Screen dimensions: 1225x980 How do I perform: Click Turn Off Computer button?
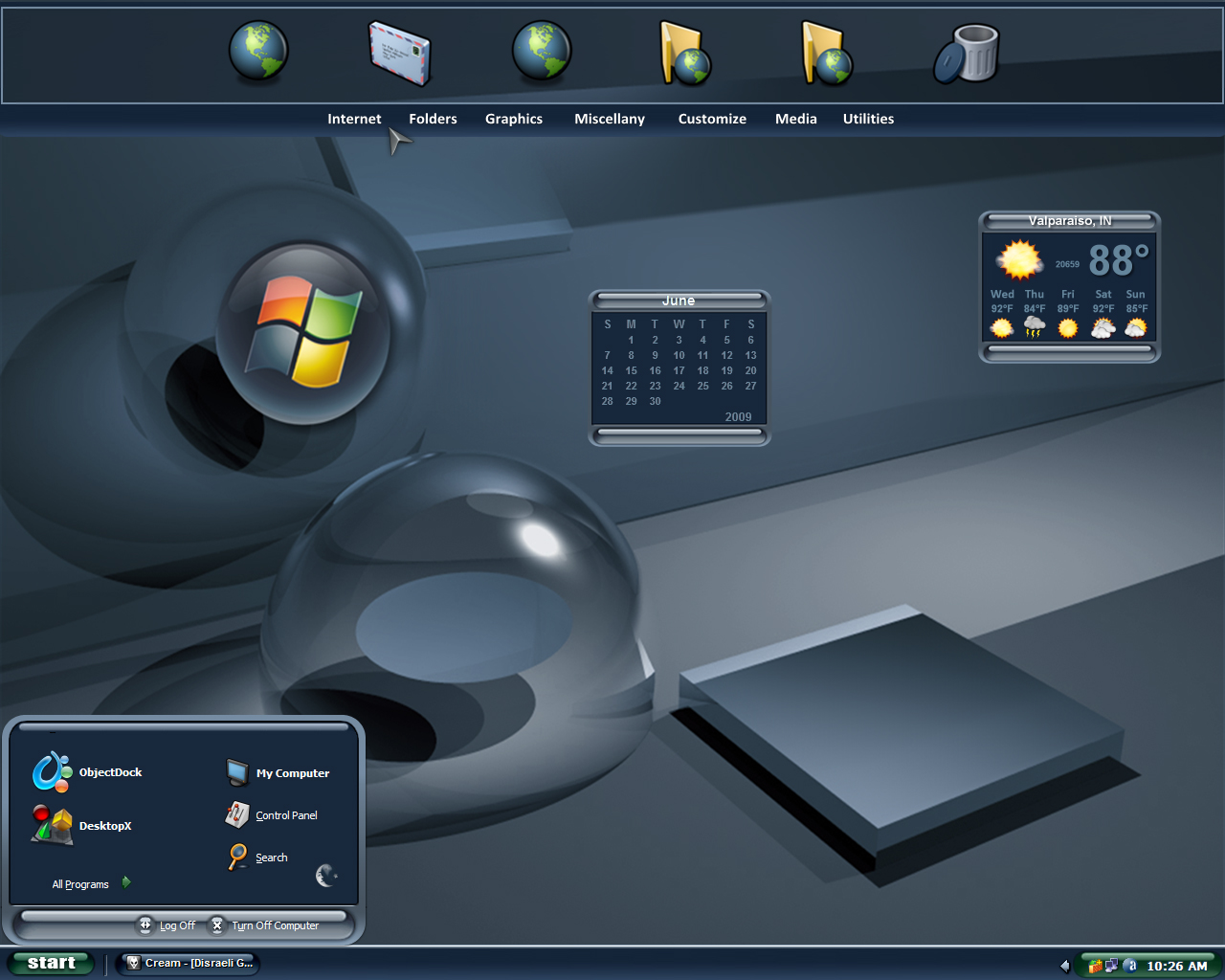(x=264, y=925)
